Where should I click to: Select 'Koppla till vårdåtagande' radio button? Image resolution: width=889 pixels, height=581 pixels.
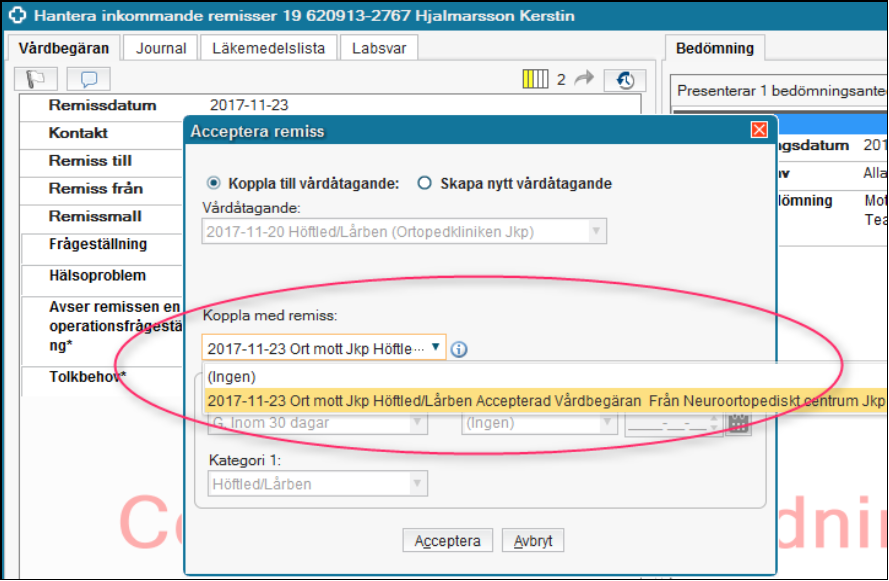[x=213, y=183]
